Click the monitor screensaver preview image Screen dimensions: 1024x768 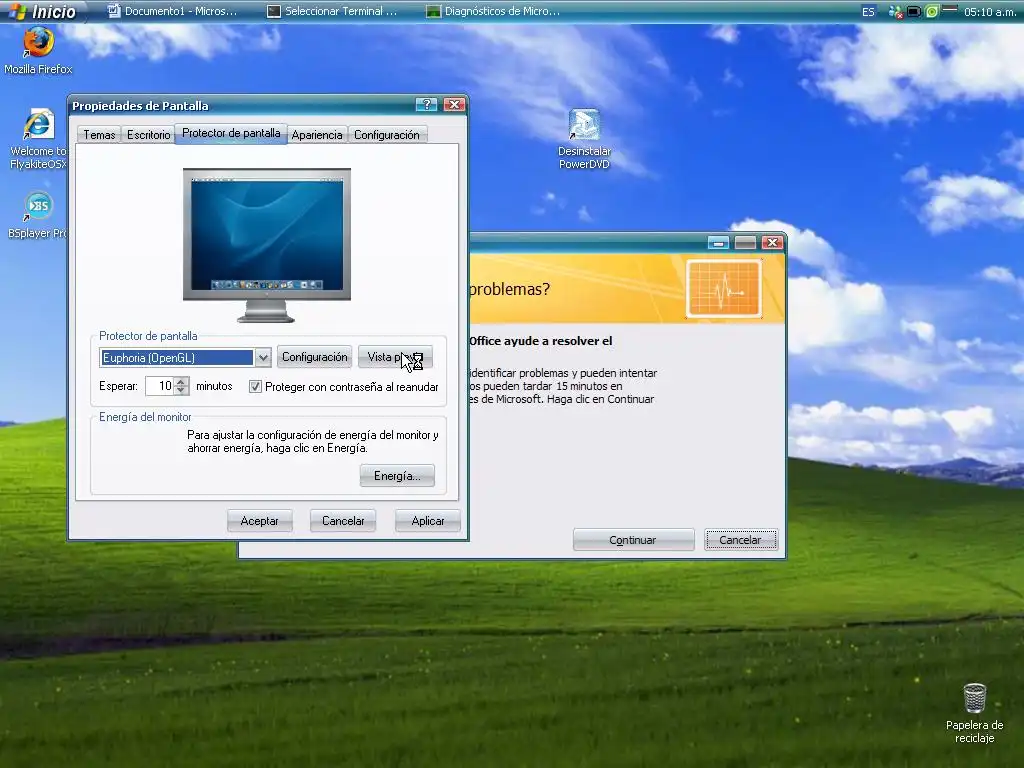point(266,246)
